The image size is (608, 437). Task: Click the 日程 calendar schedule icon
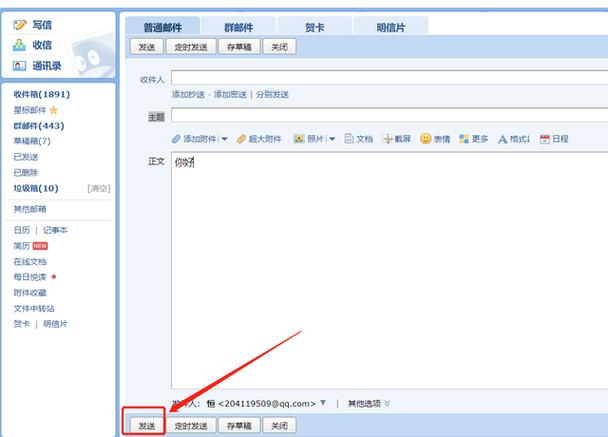click(x=544, y=139)
